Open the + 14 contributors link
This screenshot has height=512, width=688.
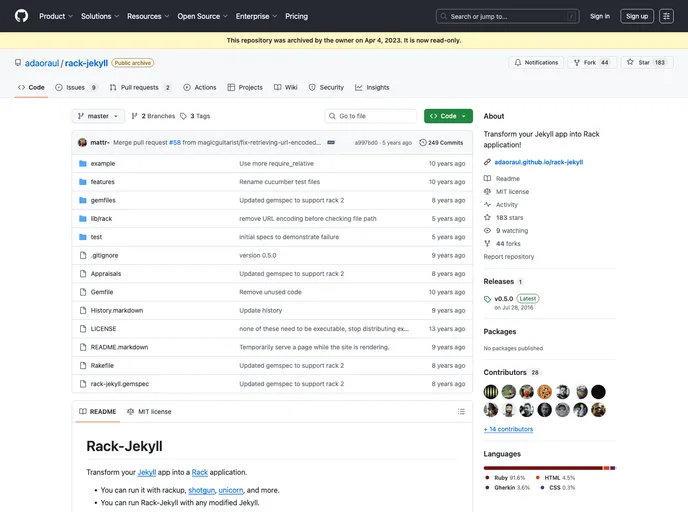(x=508, y=429)
